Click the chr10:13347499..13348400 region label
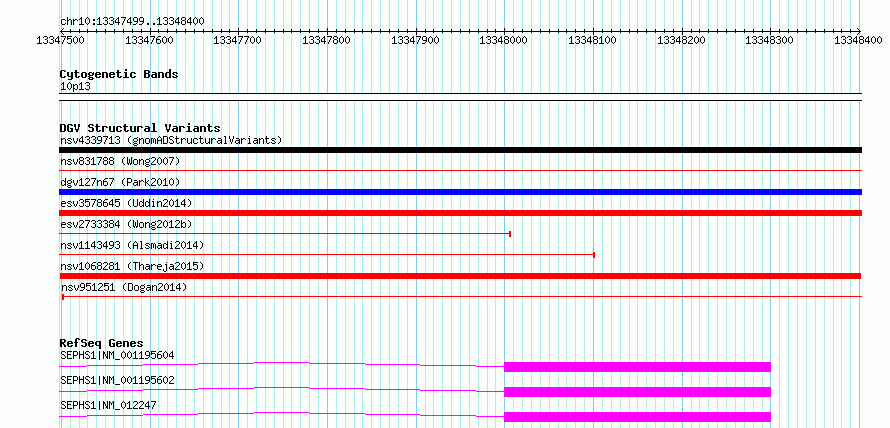Viewport: 890px width, 428px height. [132, 21]
